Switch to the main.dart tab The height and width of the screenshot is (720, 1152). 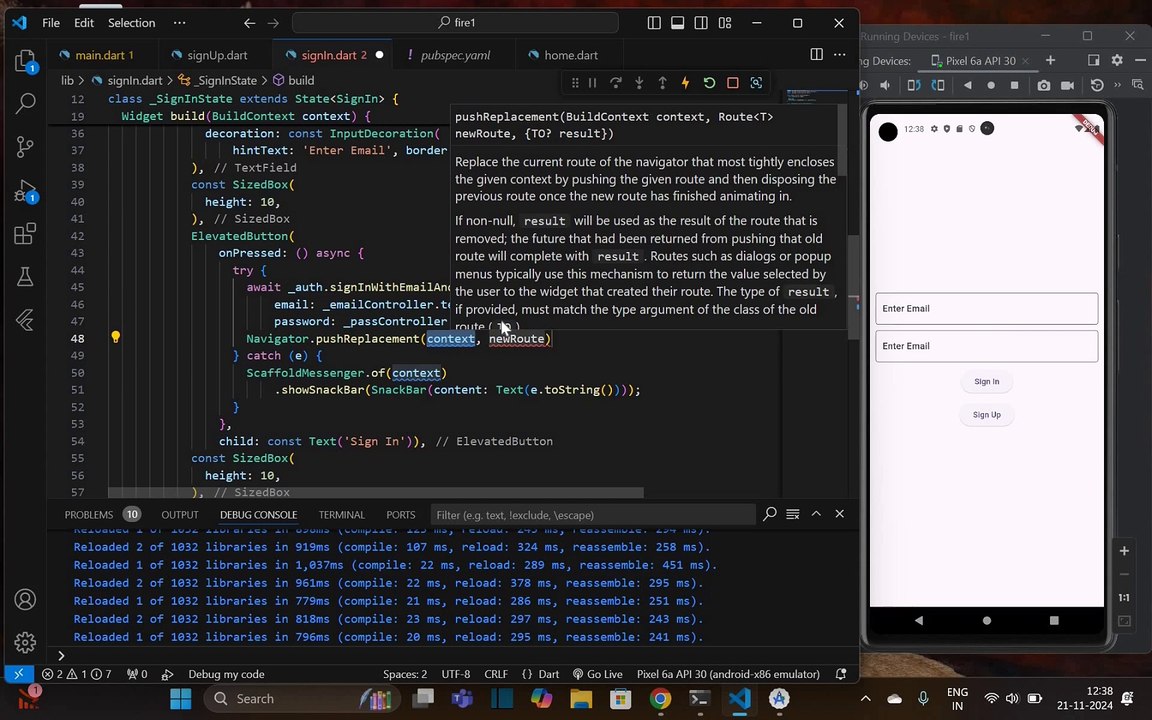(x=104, y=55)
